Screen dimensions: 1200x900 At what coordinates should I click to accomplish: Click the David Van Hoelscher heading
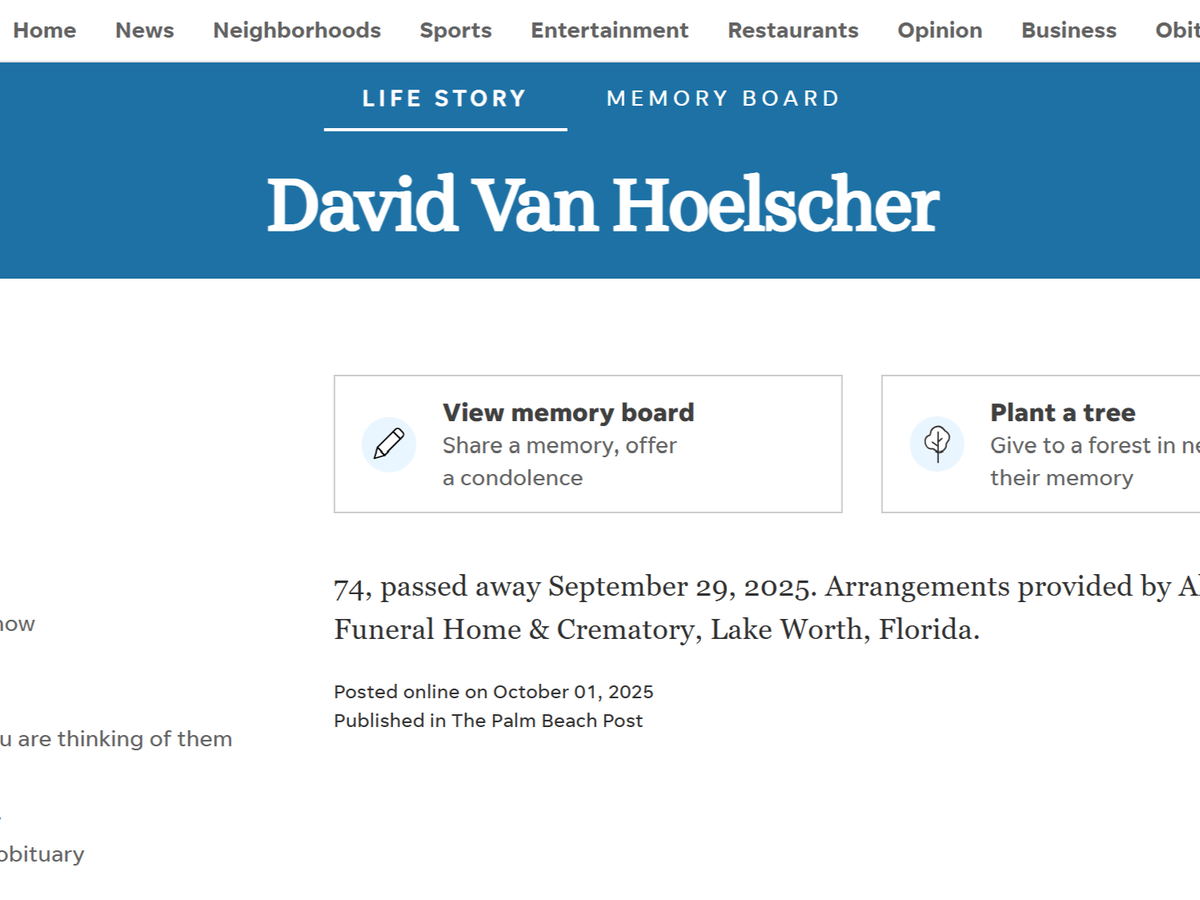click(x=603, y=206)
